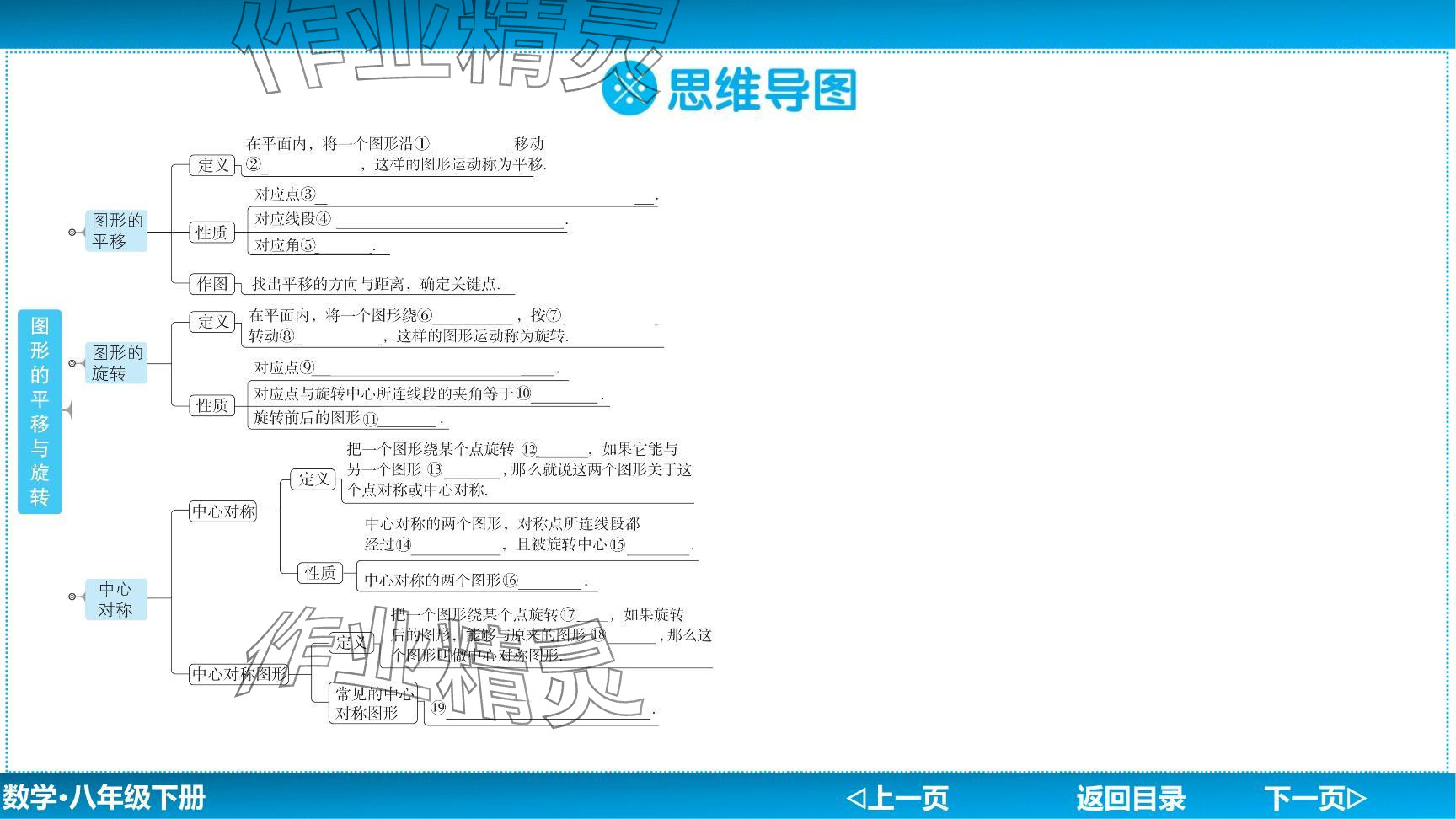The width and height of the screenshot is (1456, 819).
Task: Toggle the branch circle beside 中心对称 topic
Action: [x=72, y=597]
